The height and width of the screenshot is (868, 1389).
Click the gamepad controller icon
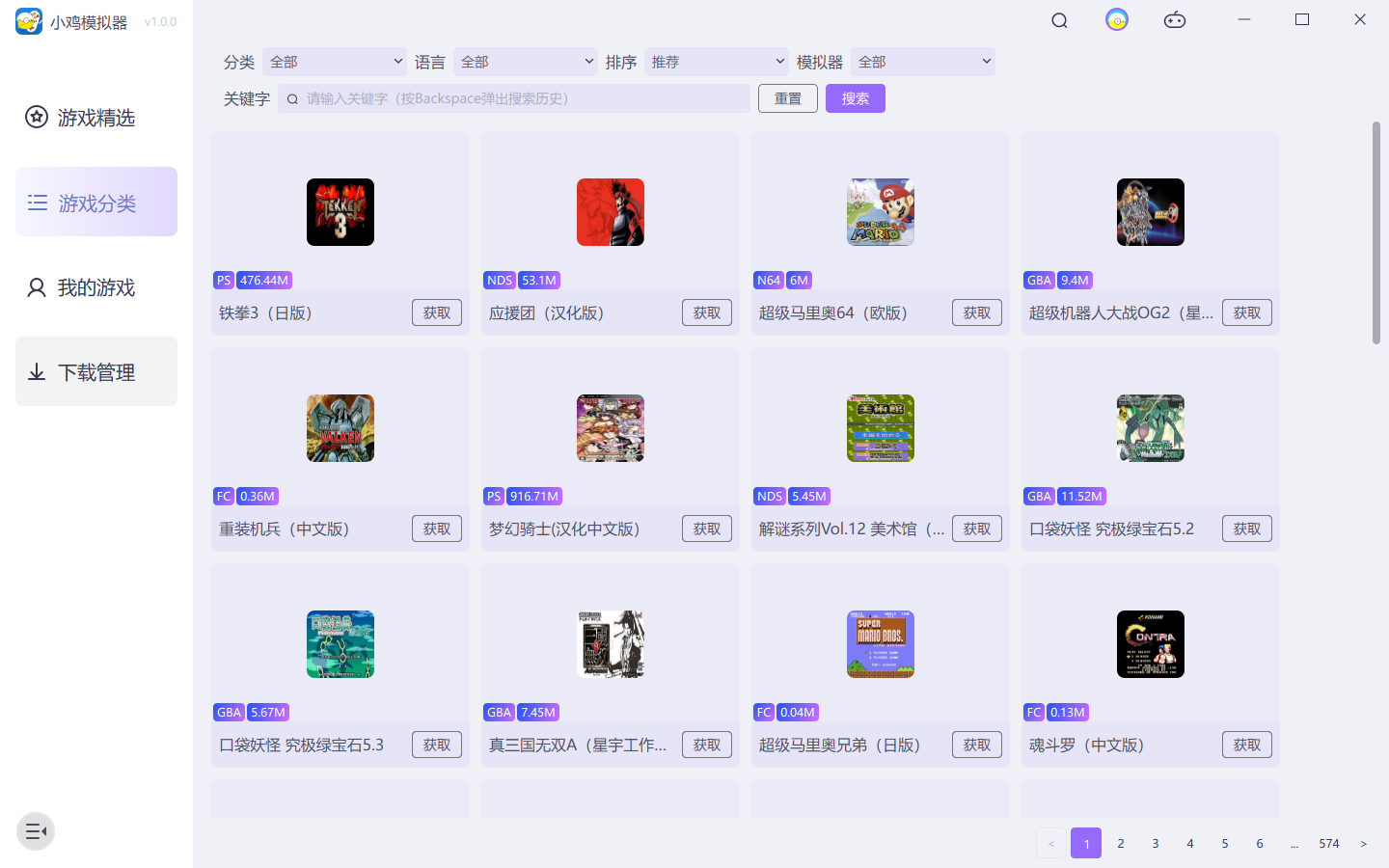point(1175,20)
